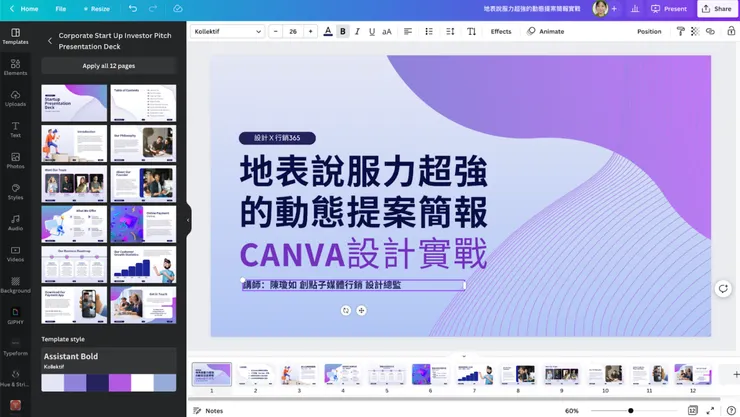
Task: Open the Notes panel
Action: 208,411
